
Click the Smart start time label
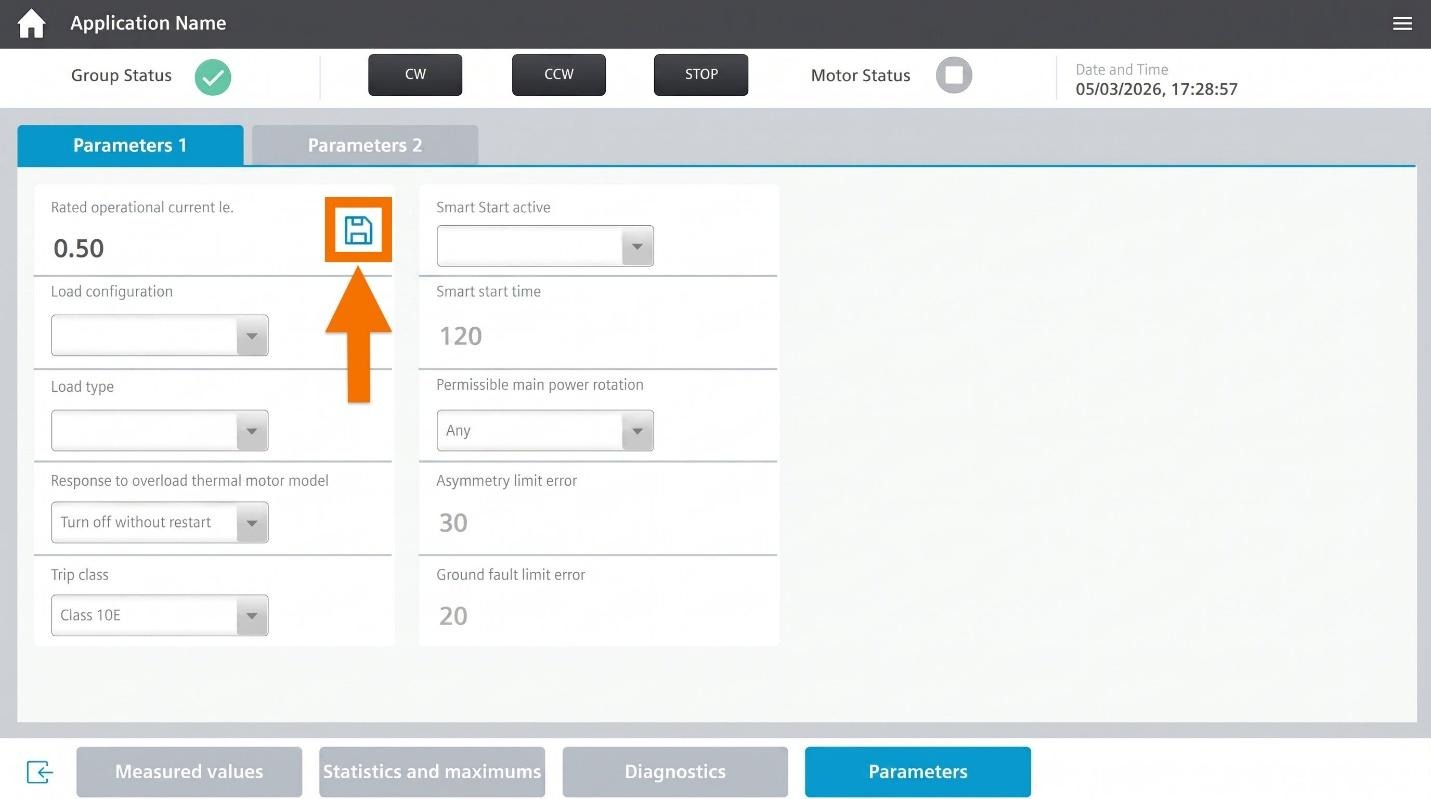coord(489,292)
